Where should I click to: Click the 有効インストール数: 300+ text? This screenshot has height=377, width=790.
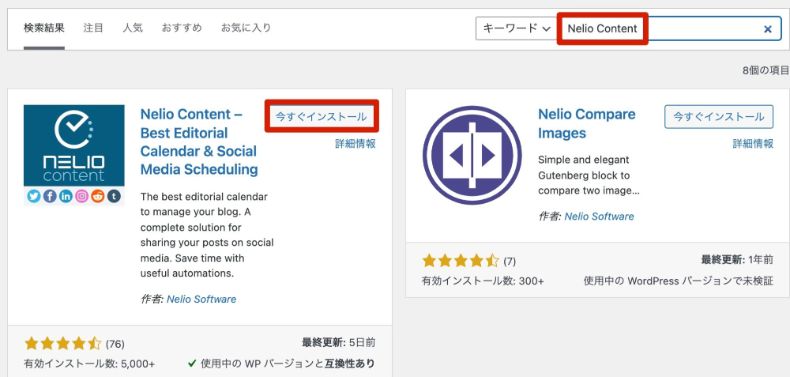click(483, 281)
